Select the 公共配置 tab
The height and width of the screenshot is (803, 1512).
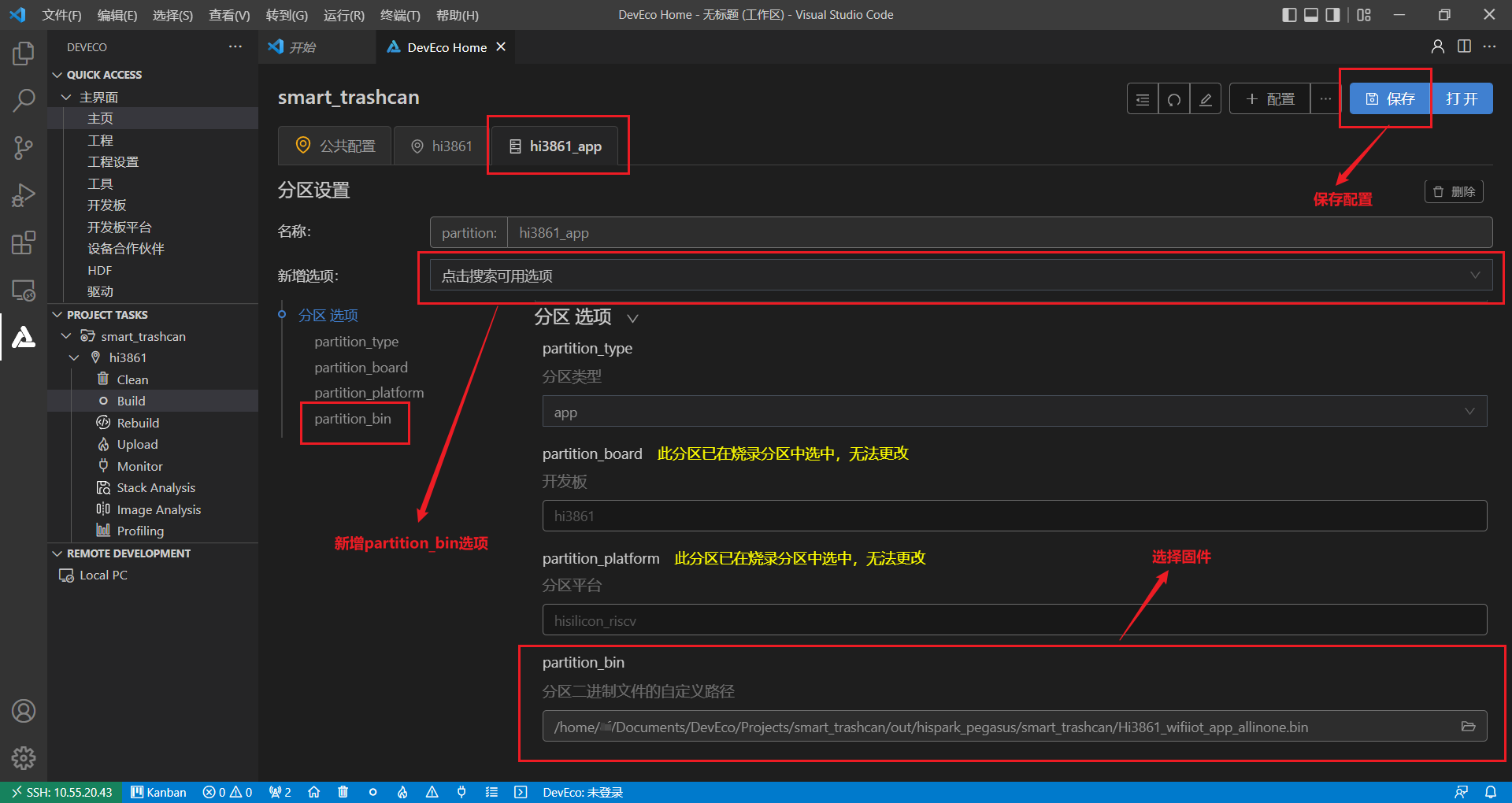click(x=335, y=146)
